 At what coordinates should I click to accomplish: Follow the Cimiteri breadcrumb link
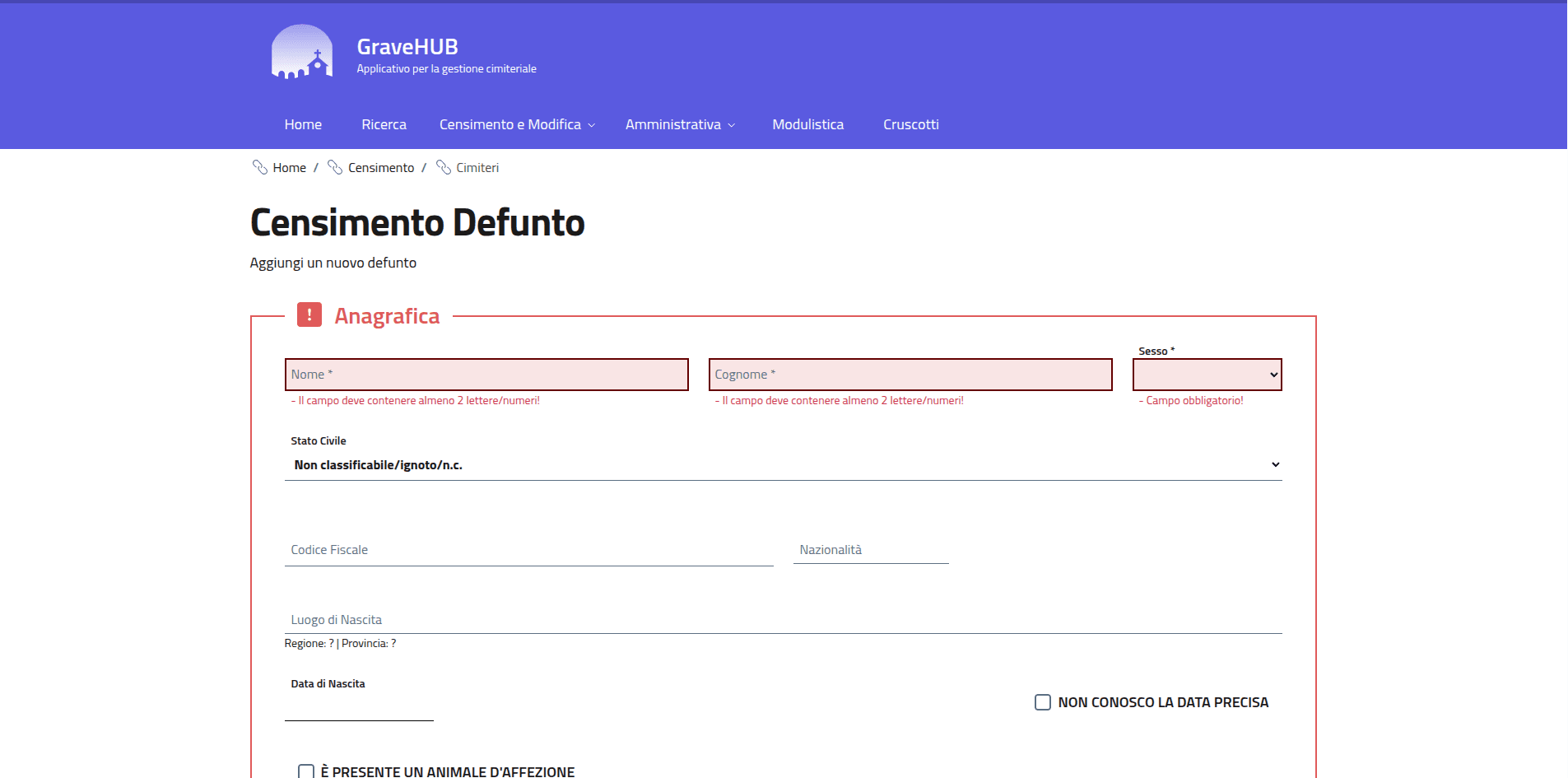(x=478, y=167)
